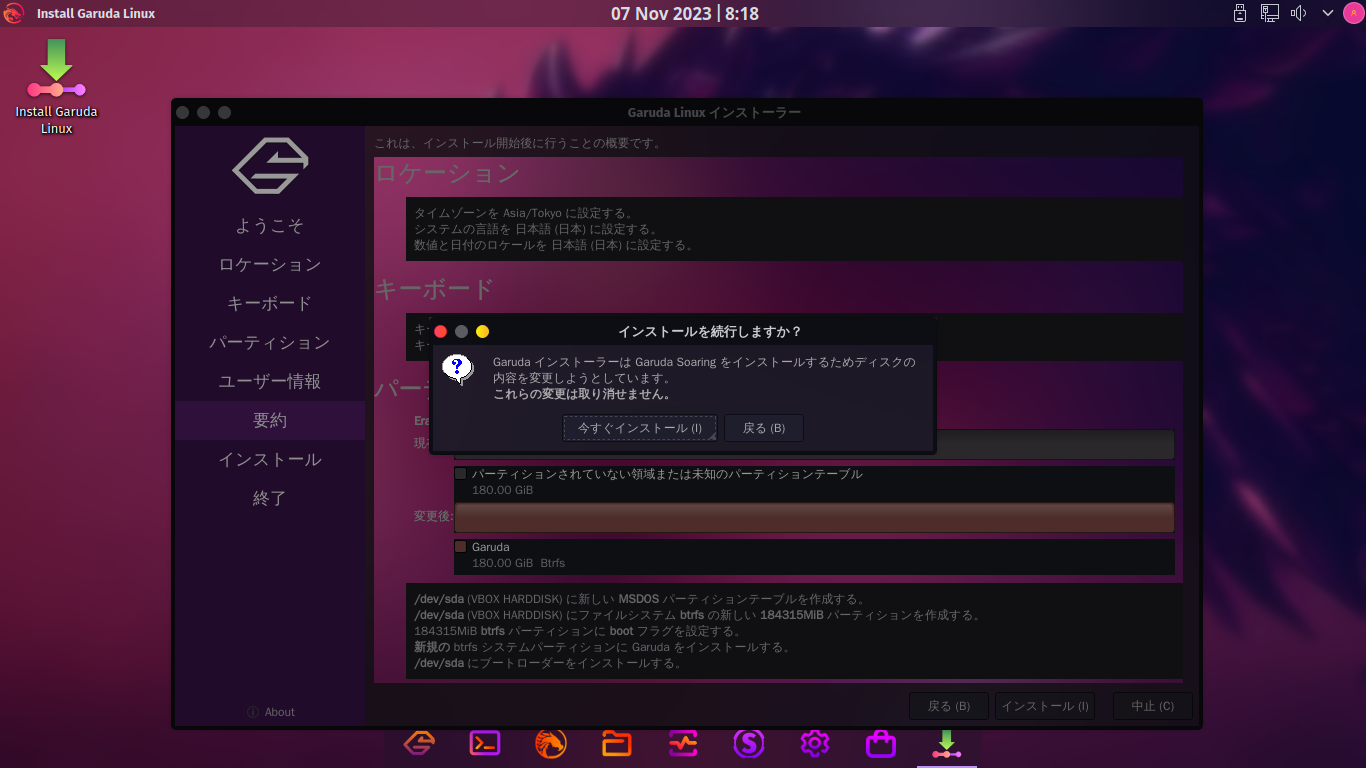Select ようこそ step in sidebar
This screenshot has height=768, width=1366.
pos(270,226)
